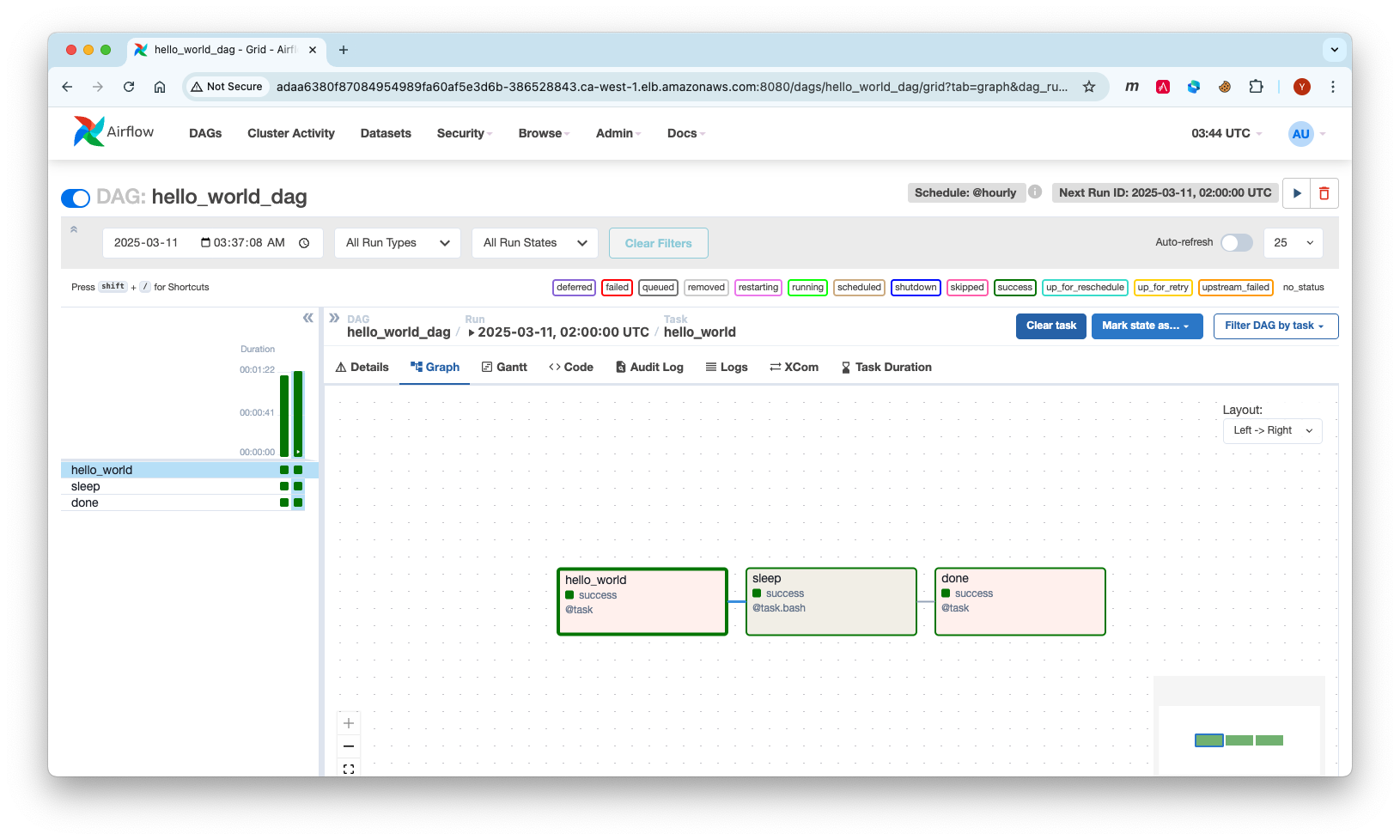This screenshot has height=840, width=1400.
Task: Select the sleep task row
Action: (190, 486)
